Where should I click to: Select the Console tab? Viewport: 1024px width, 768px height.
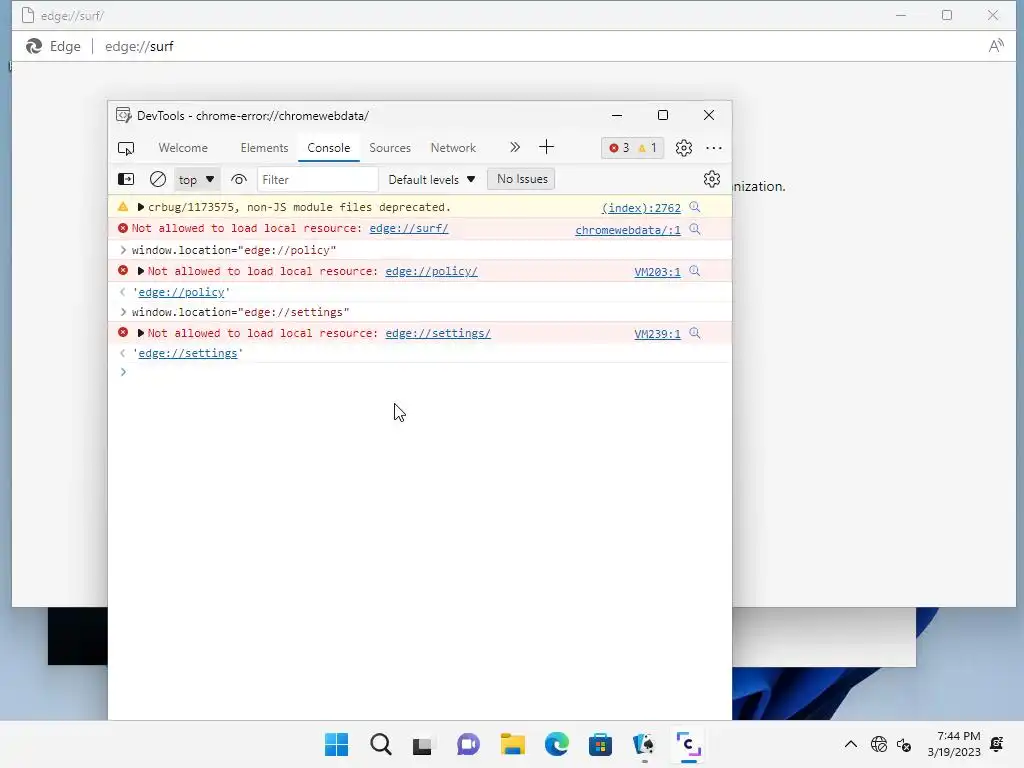click(x=328, y=148)
